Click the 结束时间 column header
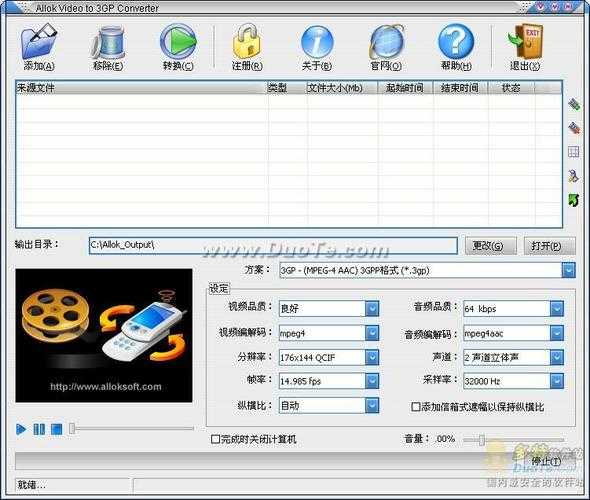The image size is (590, 500). [461, 88]
